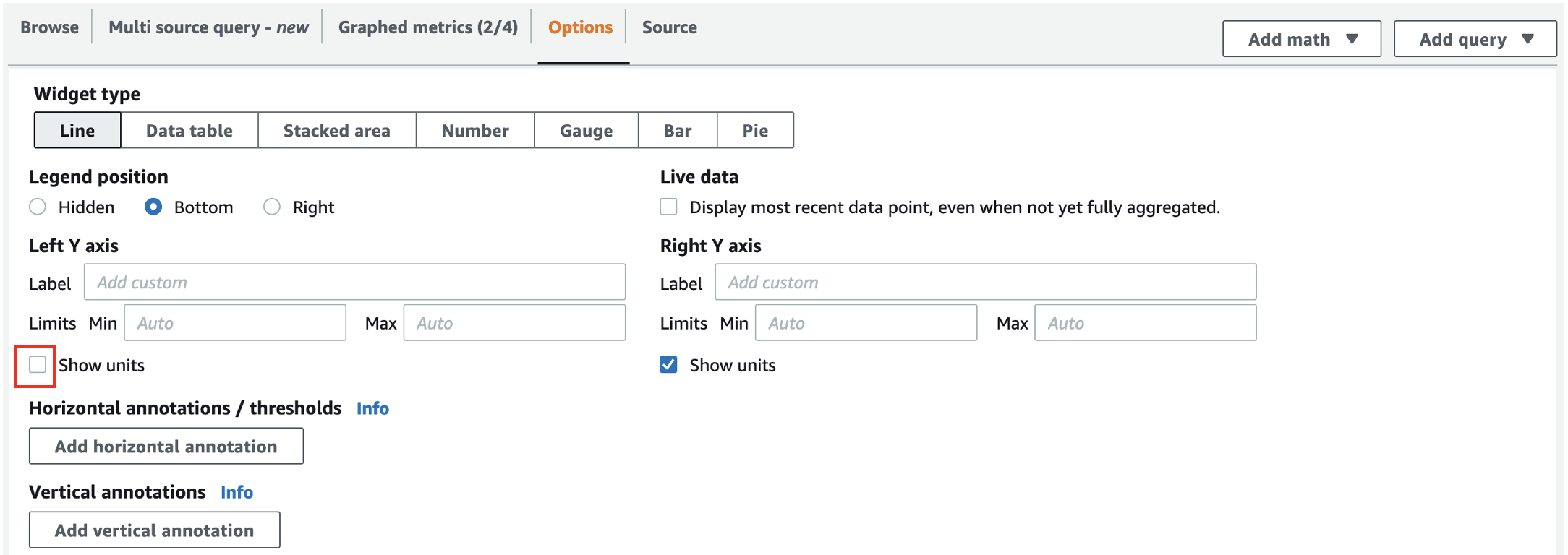Go to the Source tab
Image resolution: width=1568 pixels, height=555 pixels.
pyautogui.click(x=669, y=27)
